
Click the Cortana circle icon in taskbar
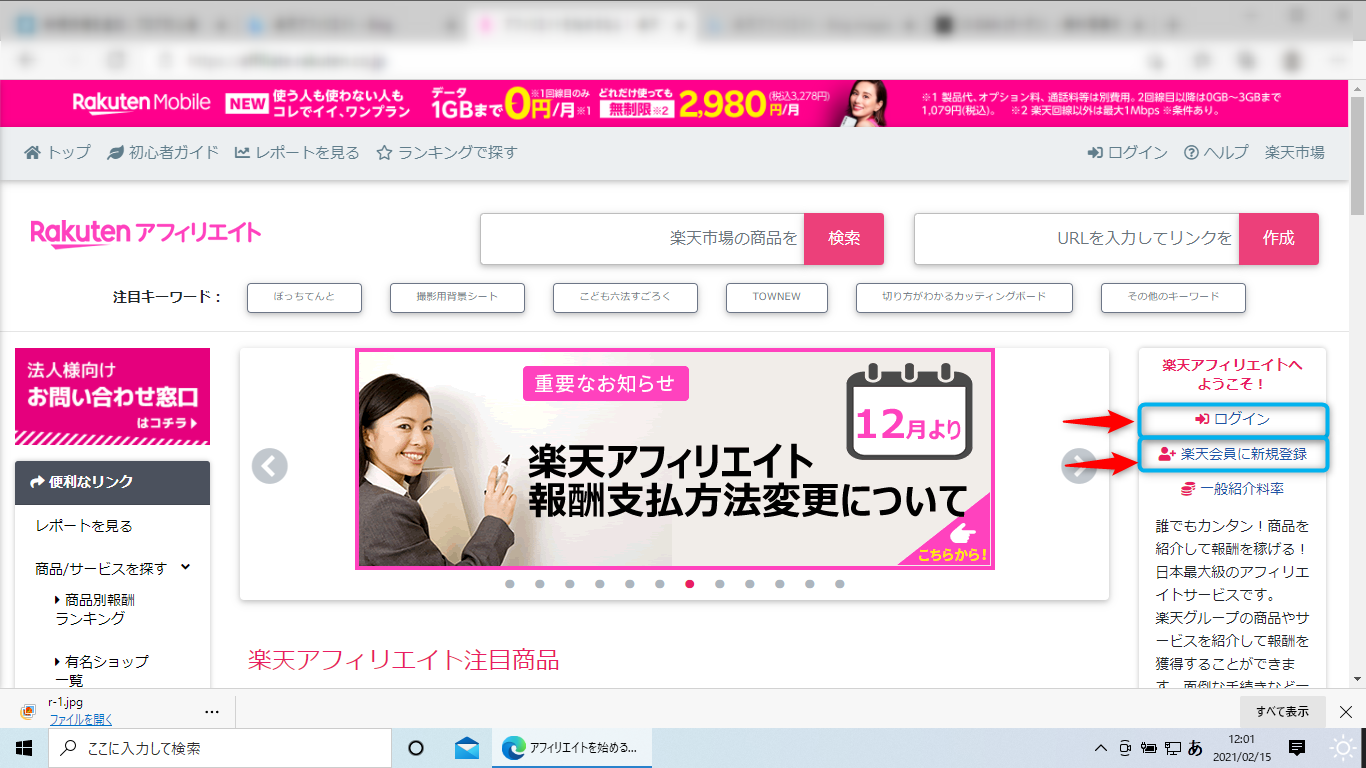(416, 748)
